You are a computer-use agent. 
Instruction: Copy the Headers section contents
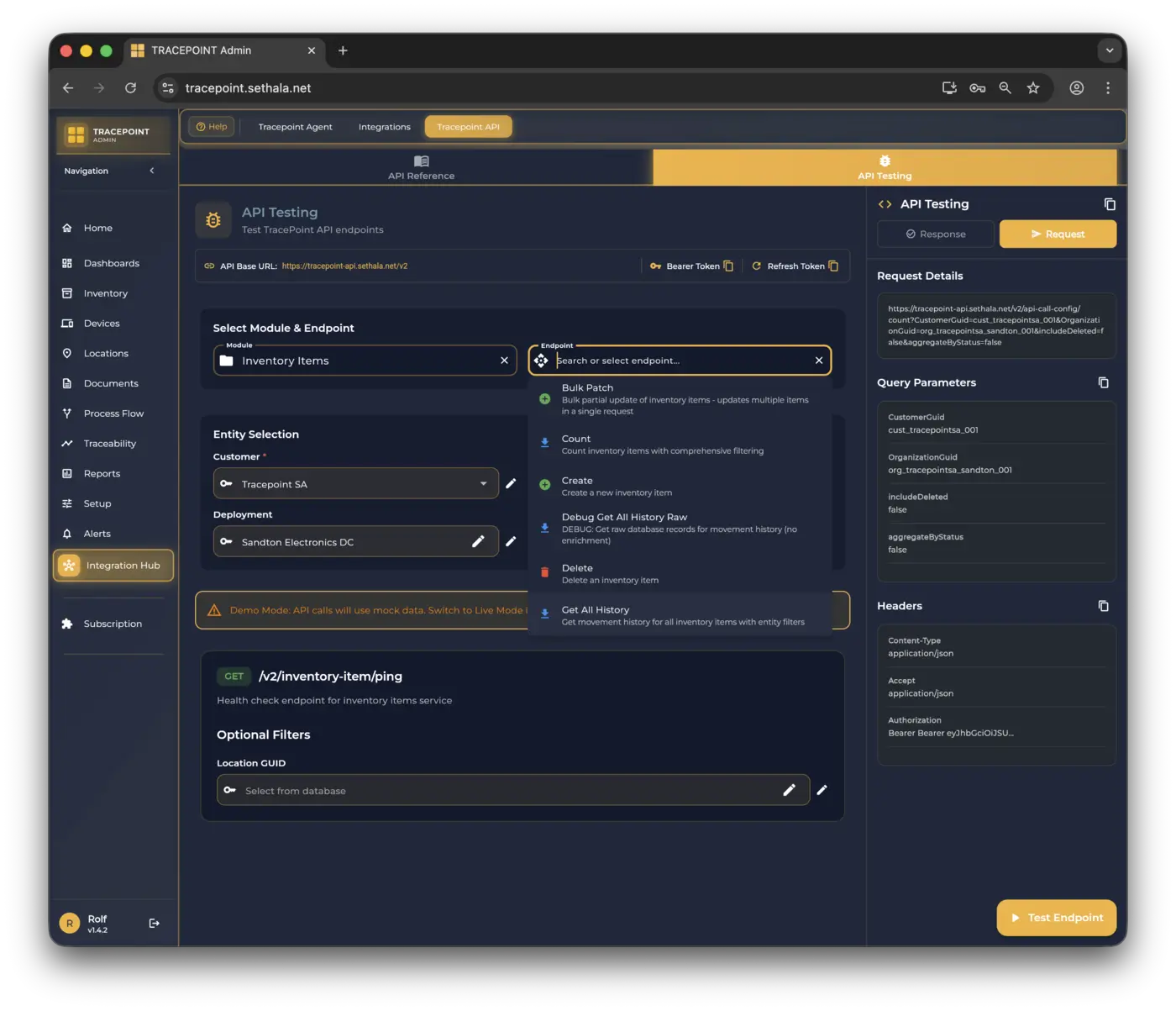1103,606
